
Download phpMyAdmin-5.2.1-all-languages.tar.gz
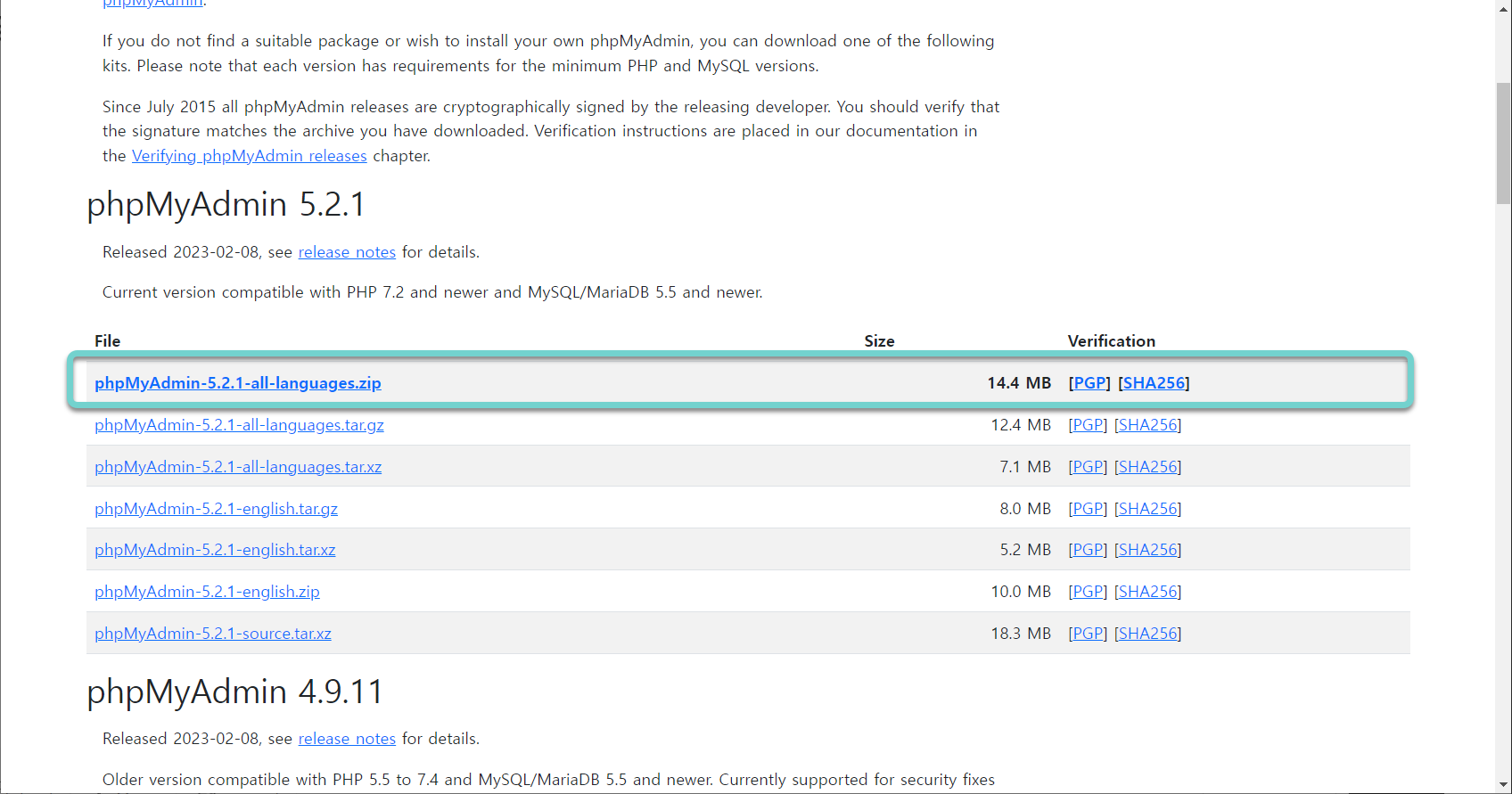pos(239,425)
